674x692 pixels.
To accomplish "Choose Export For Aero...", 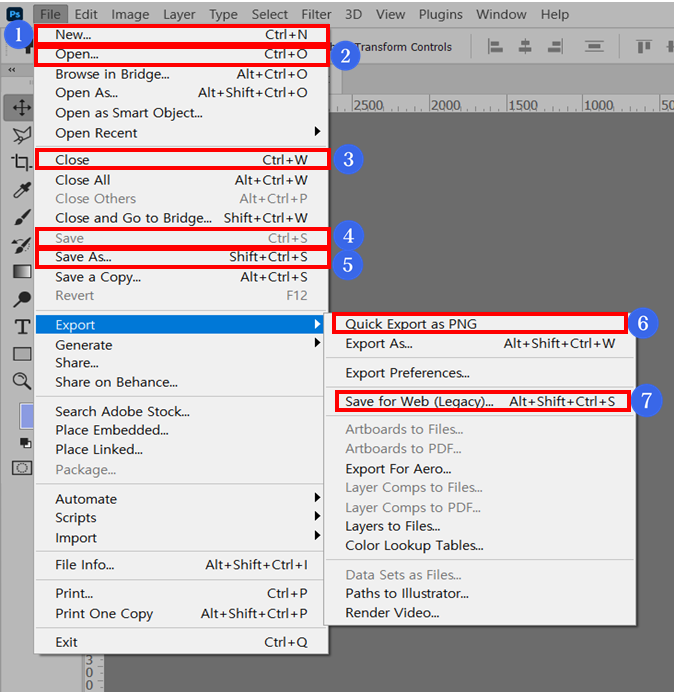I will pos(480,468).
